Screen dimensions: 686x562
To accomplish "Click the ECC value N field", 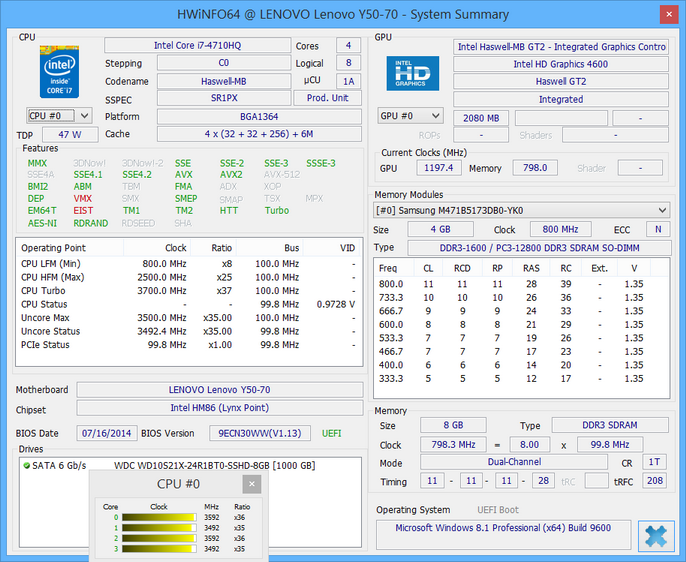I will [x=658, y=230].
